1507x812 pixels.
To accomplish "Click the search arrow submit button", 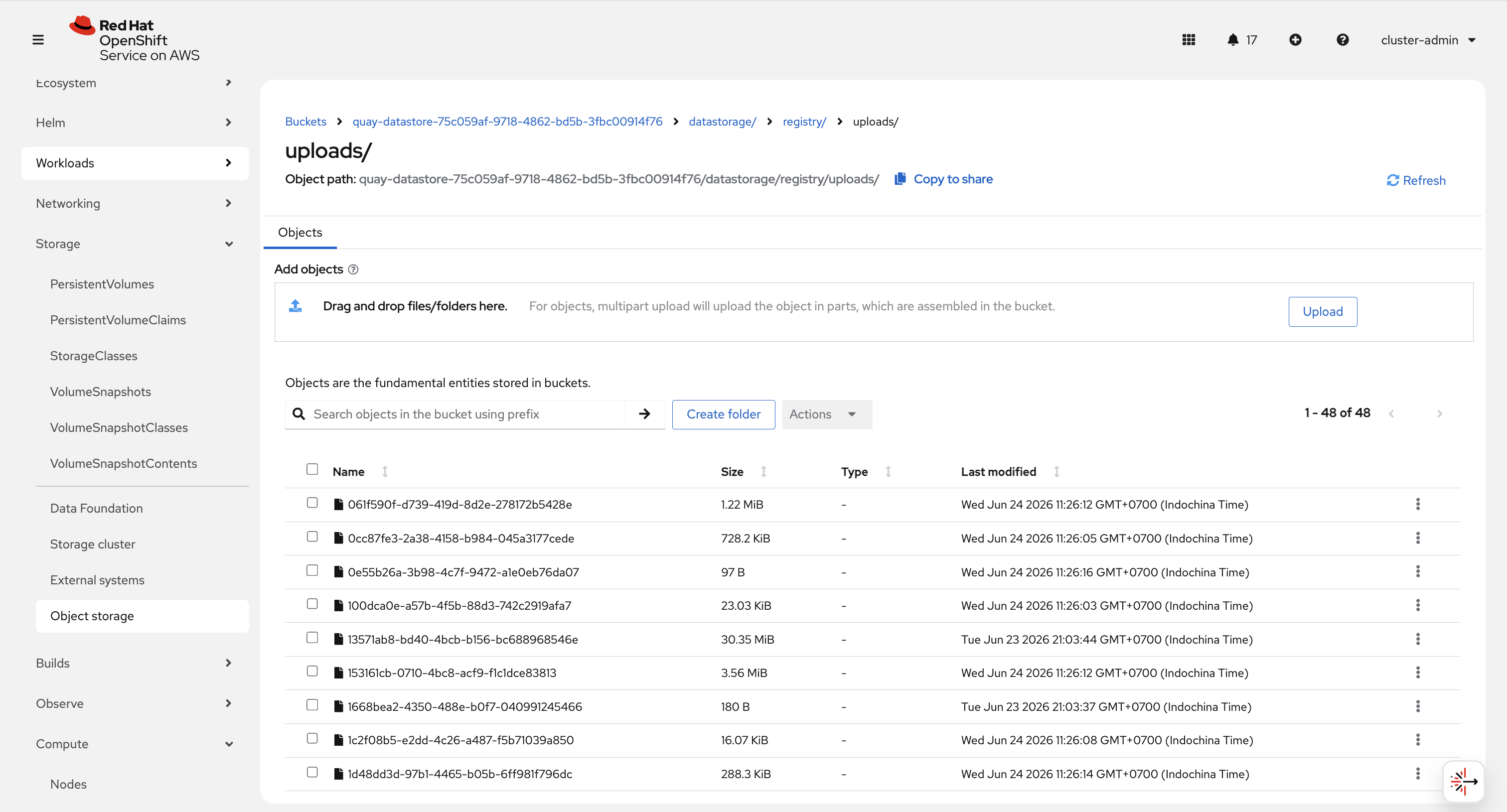I will [x=644, y=414].
